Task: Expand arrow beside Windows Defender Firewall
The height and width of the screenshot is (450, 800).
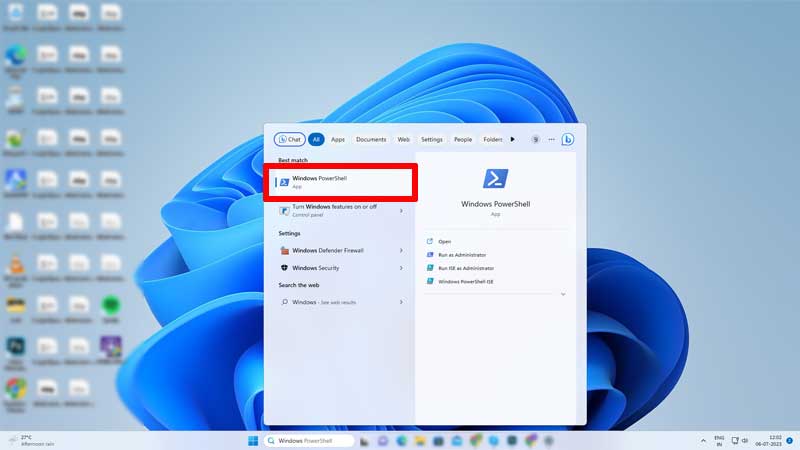Action: (x=402, y=251)
